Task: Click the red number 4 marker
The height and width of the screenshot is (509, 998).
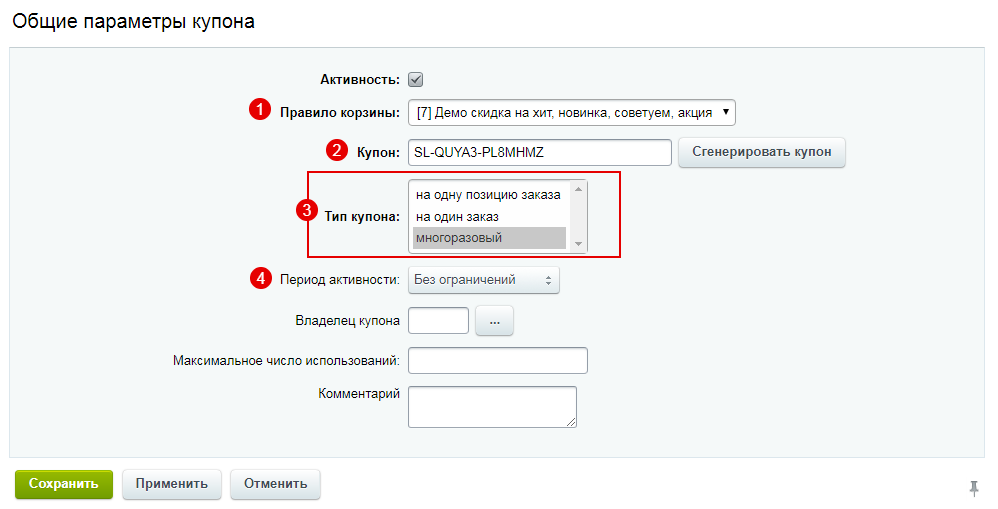Action: tap(260, 278)
